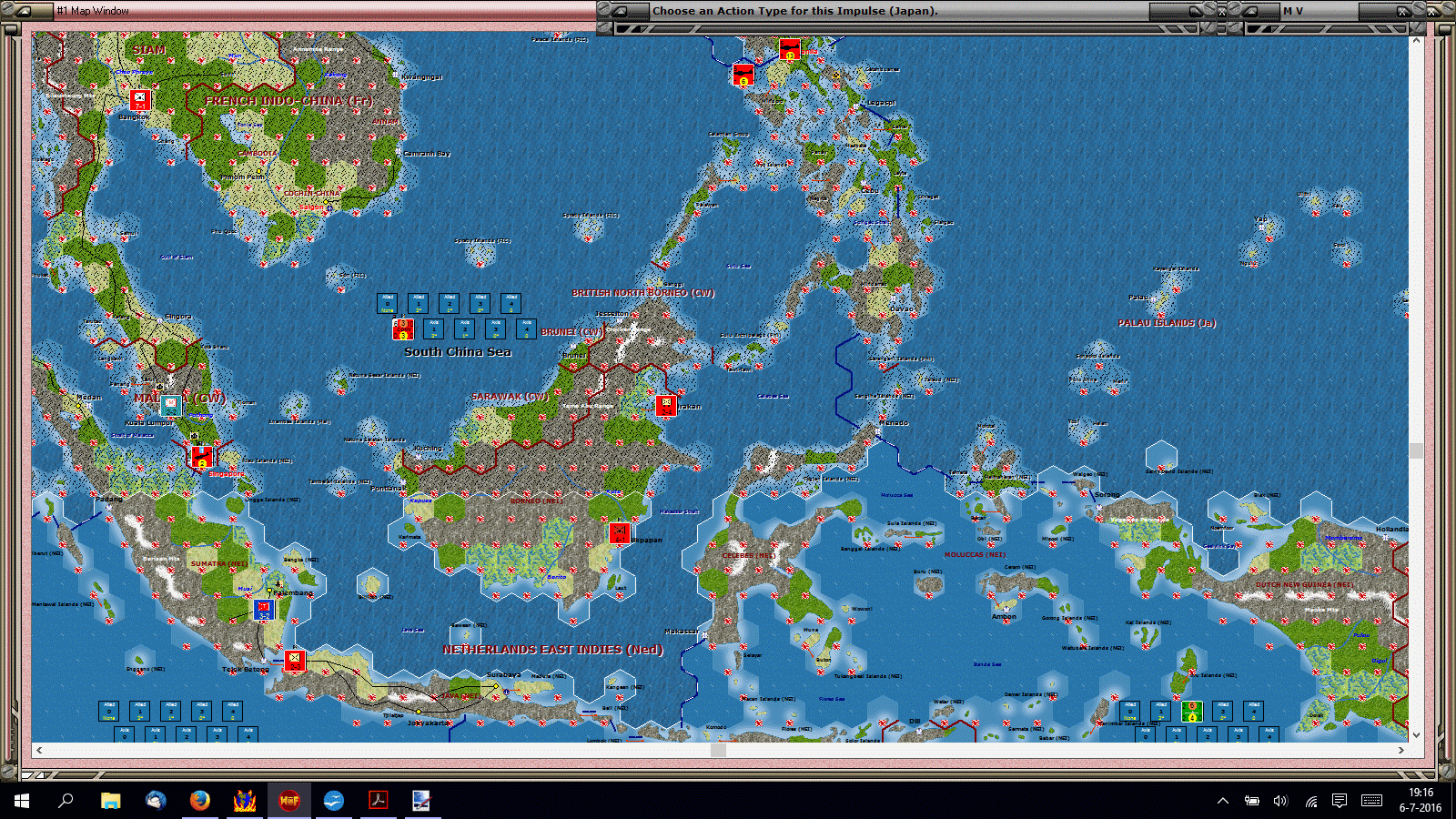Click the Axis 1 box in South China Sea
Viewport: 1456px width, 819px height.
[434, 329]
